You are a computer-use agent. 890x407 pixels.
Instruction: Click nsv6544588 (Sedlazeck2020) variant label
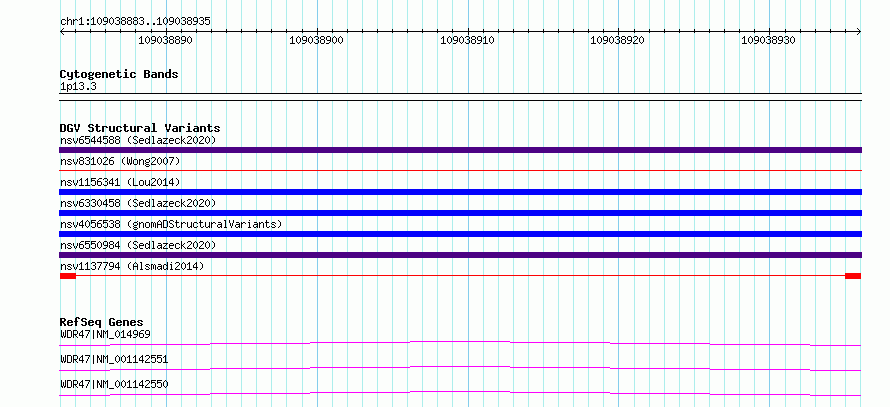click(138, 140)
